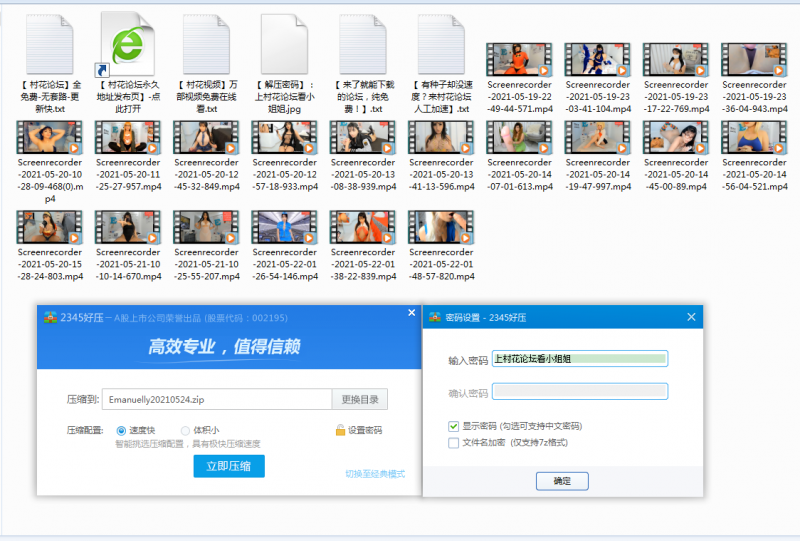The image size is (800, 541).
Task: Click the 立即压缩 button
Action: (228, 466)
